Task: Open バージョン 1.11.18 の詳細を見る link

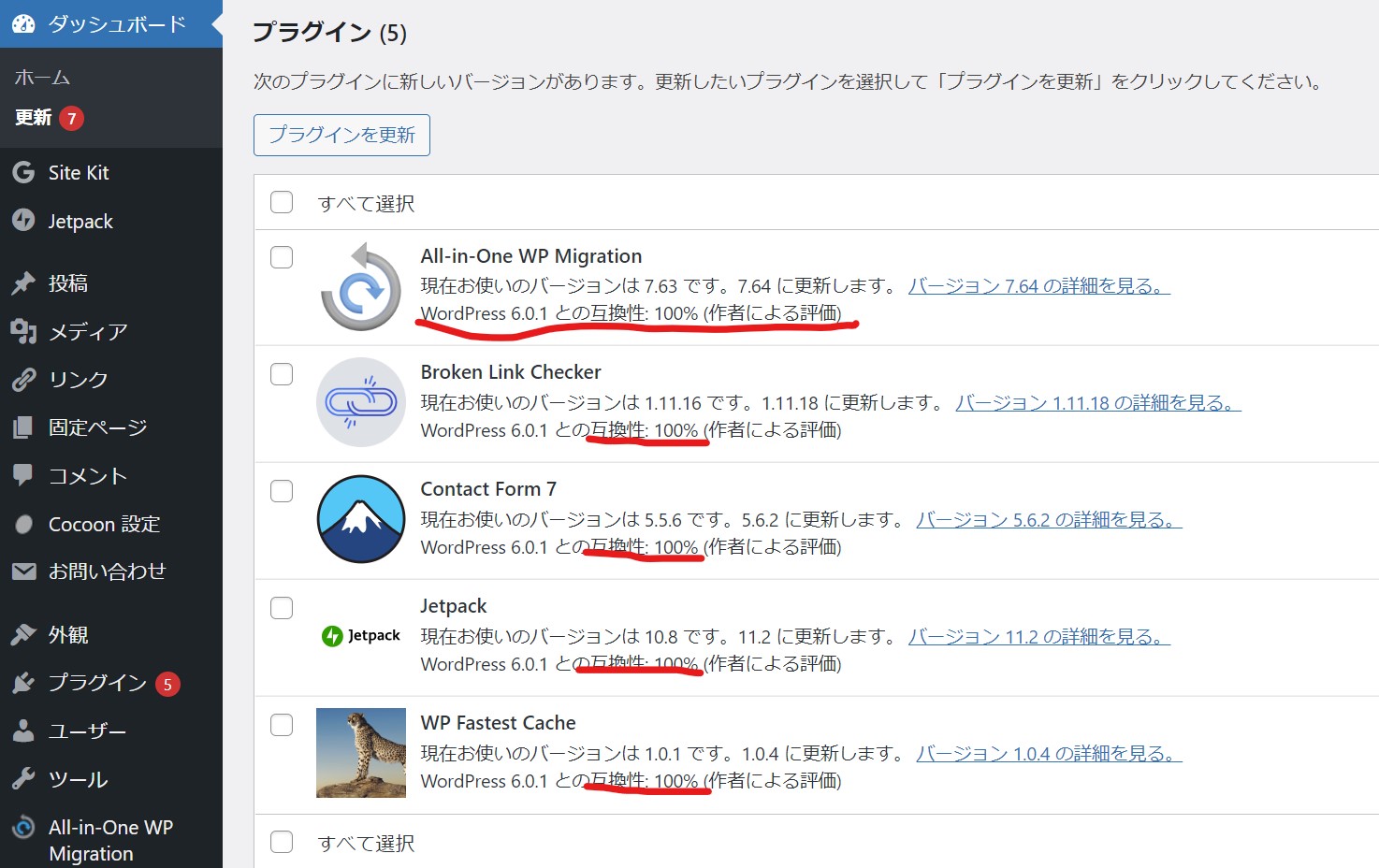Action: (x=1098, y=403)
